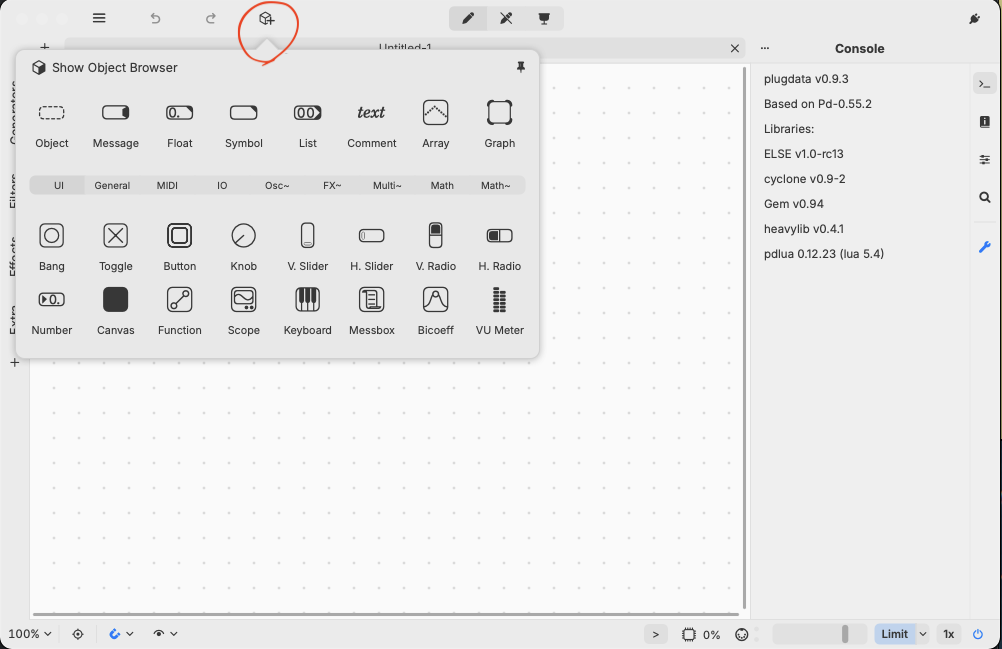The height and width of the screenshot is (649, 1002).
Task: Undo the last action
Action: point(155,18)
